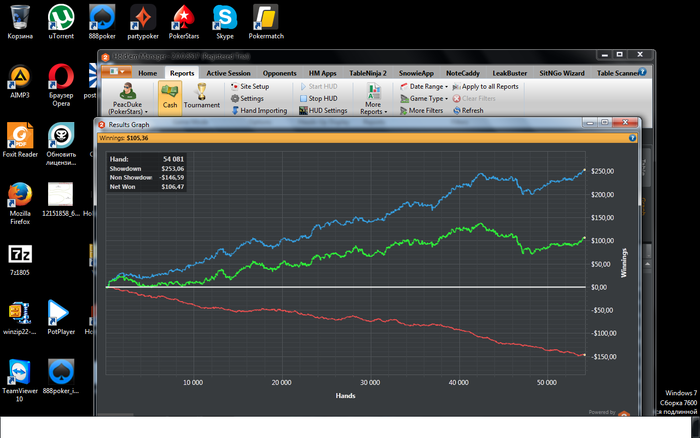Open the Table Scanner tab
The width and height of the screenshot is (700, 438).
pyautogui.click(x=617, y=73)
